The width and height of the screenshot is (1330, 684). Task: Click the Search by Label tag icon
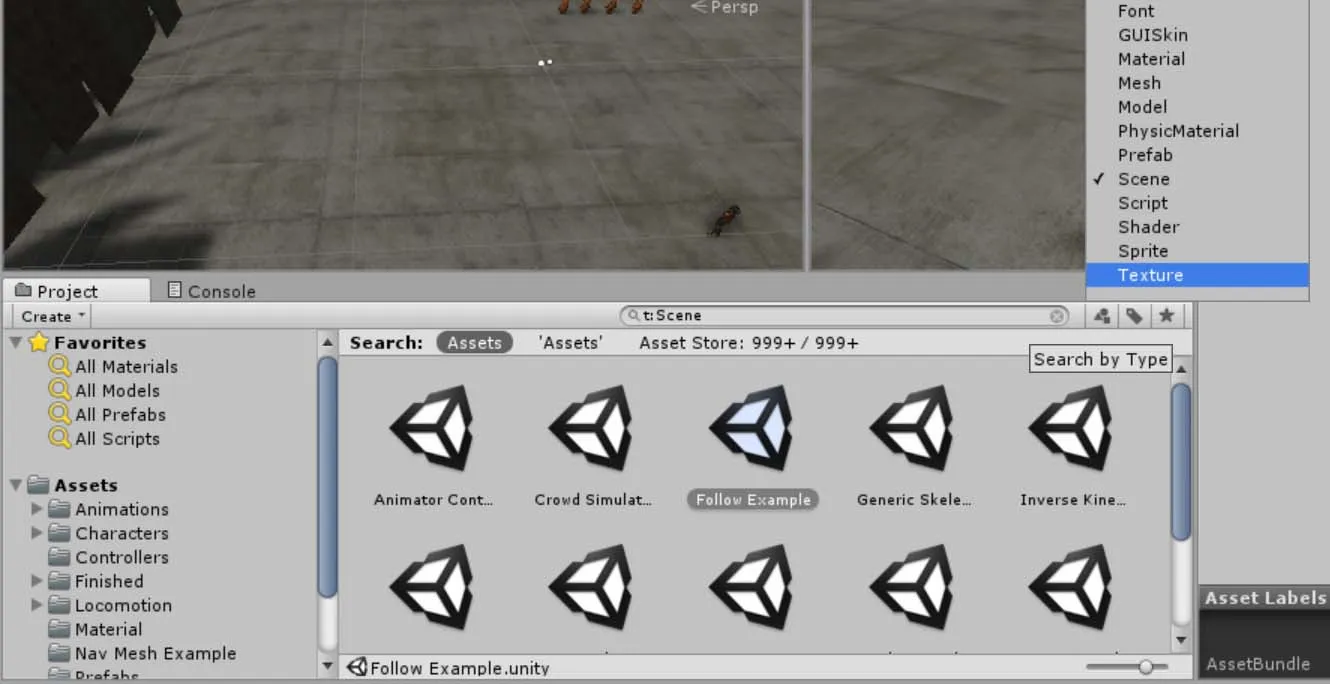[x=1134, y=316]
